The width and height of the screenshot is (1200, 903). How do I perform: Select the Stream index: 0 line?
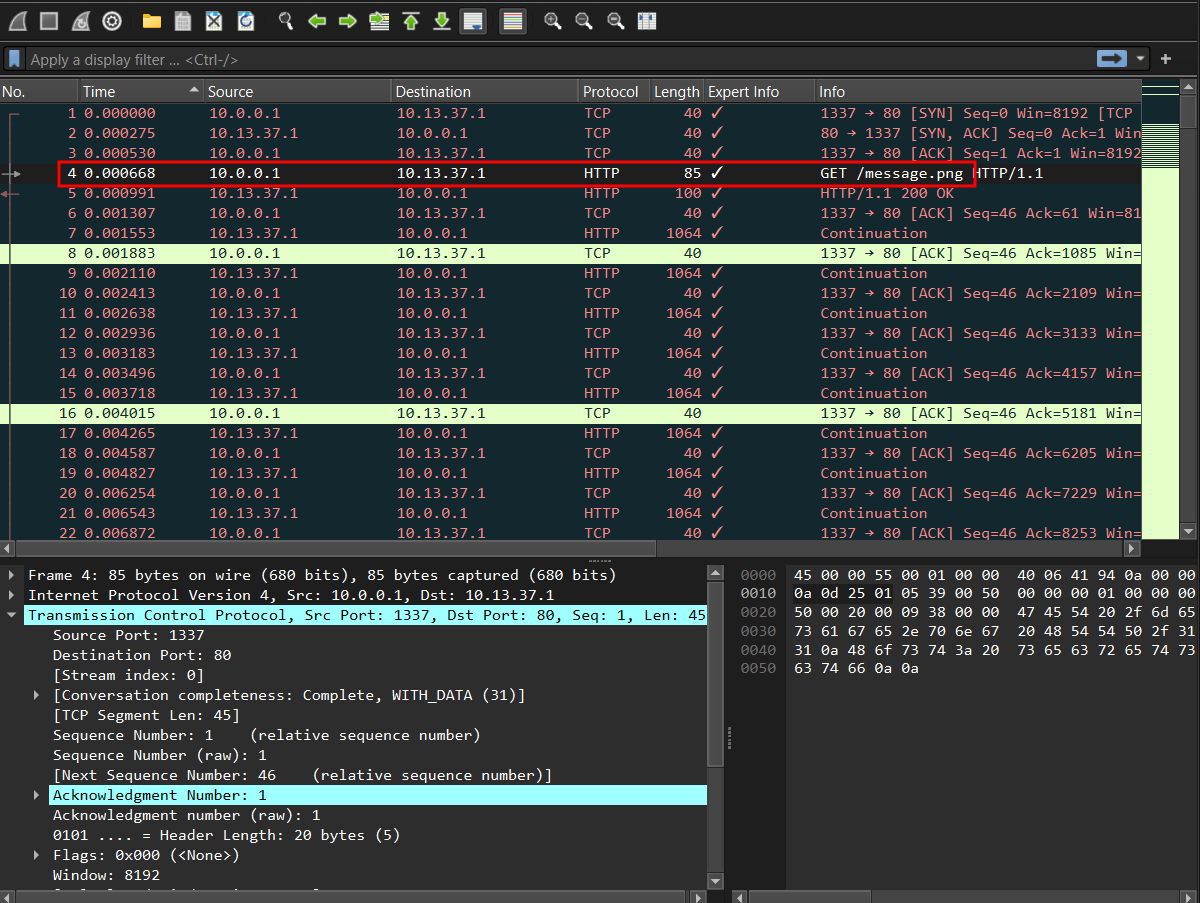128,675
